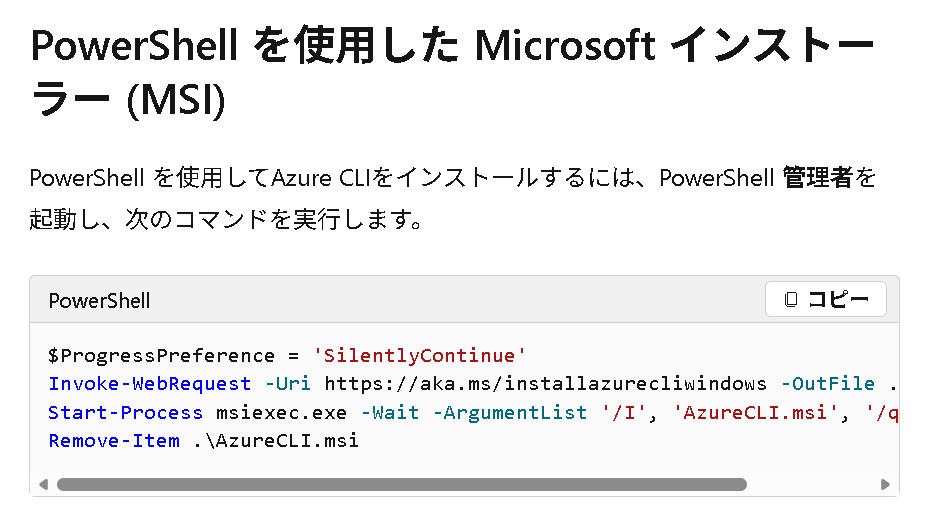939x513 pixels.
Task: Click the コピー copy button
Action: point(825,299)
